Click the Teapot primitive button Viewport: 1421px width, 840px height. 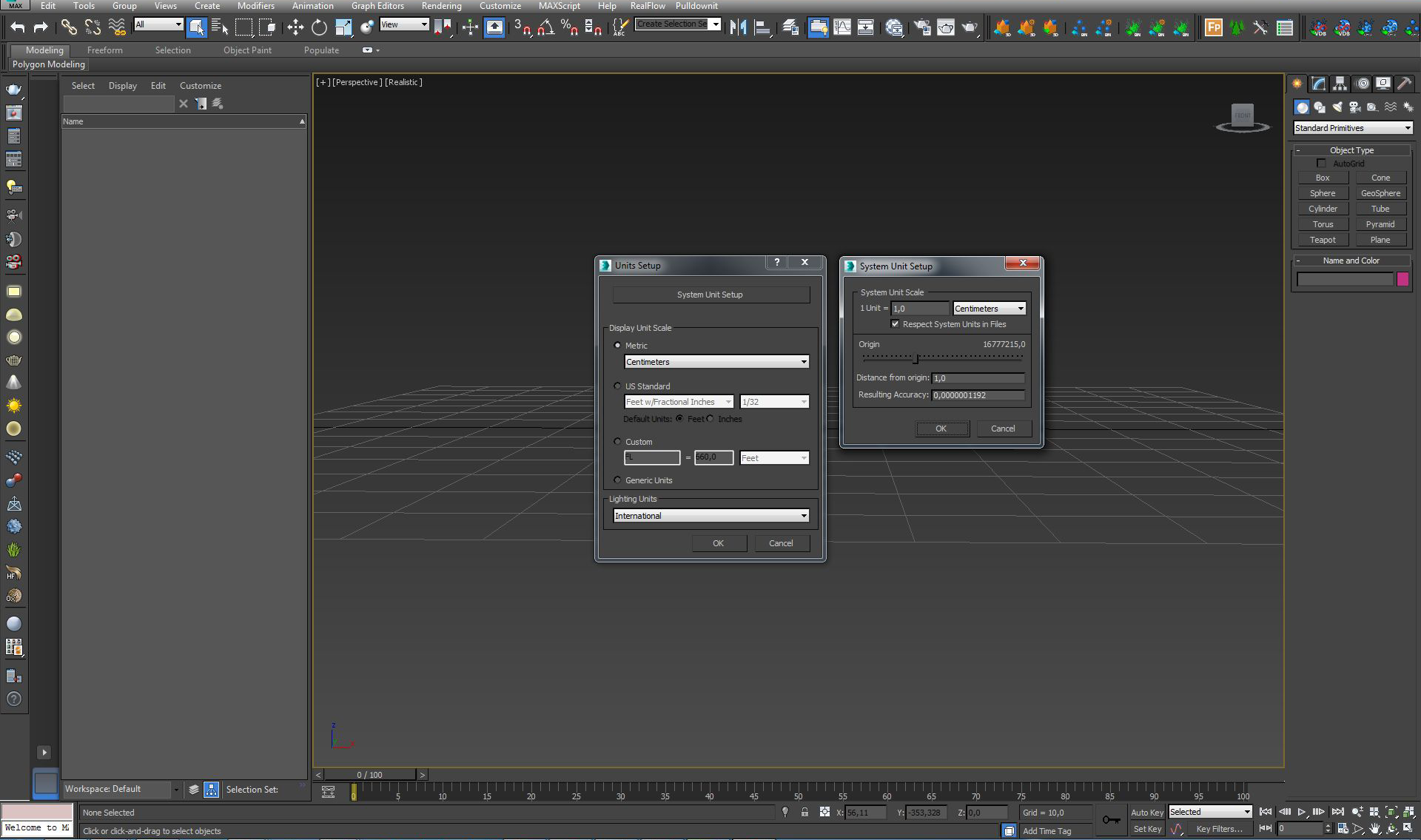pyautogui.click(x=1323, y=240)
